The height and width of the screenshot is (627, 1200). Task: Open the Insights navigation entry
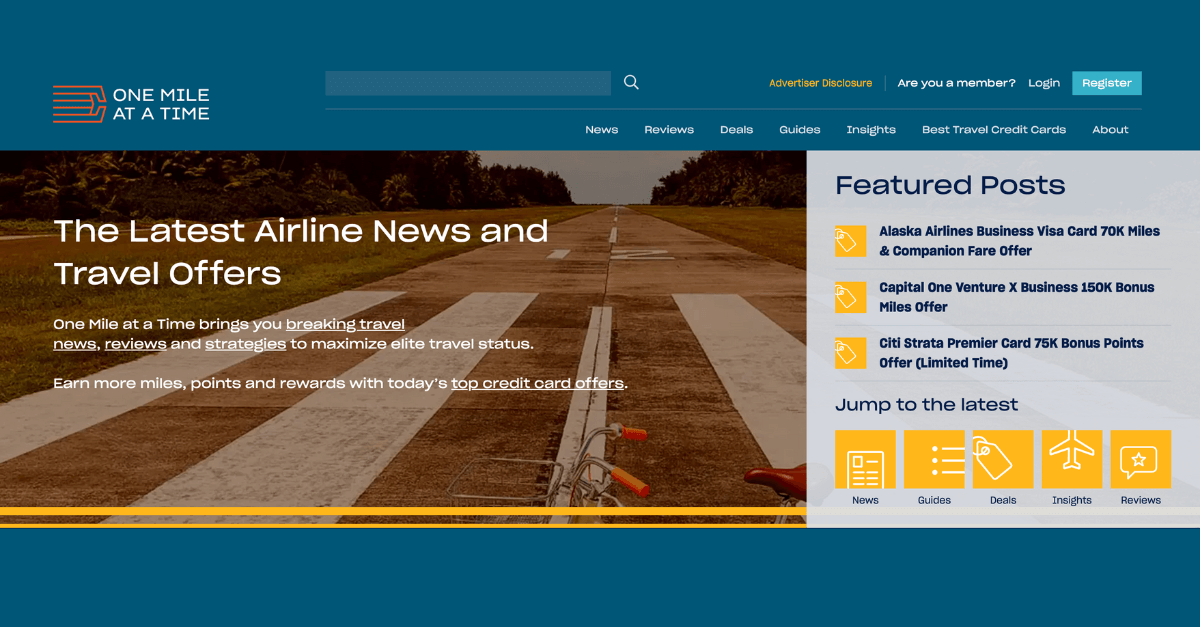pyautogui.click(x=871, y=129)
